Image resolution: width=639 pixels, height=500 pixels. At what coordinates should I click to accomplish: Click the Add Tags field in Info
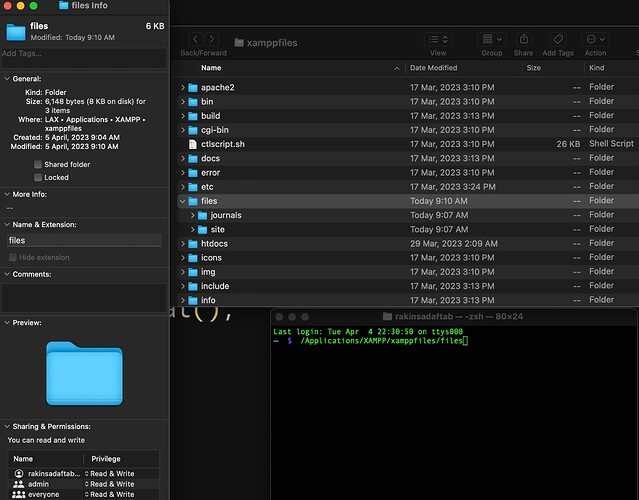pos(84,58)
